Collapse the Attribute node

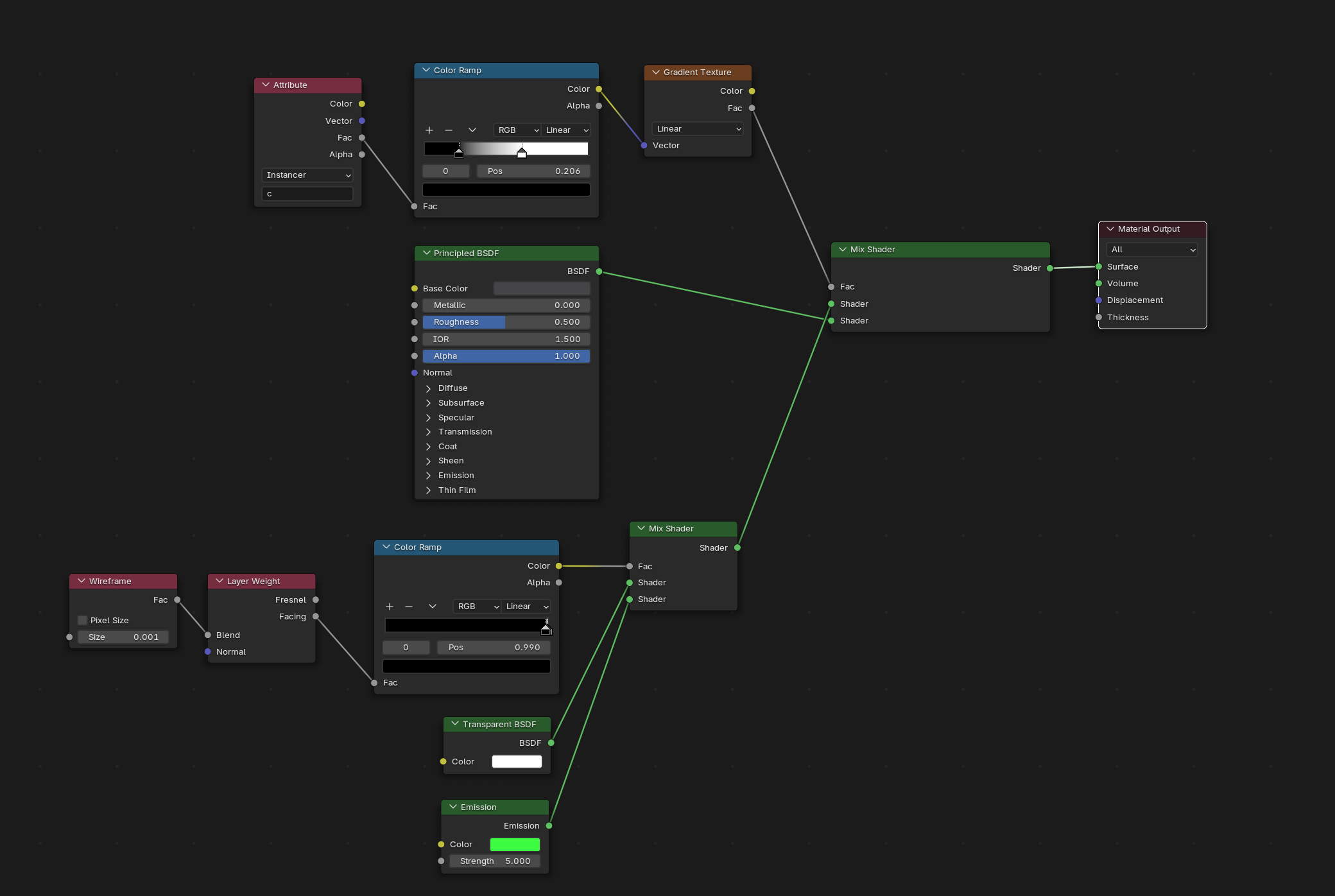point(266,85)
